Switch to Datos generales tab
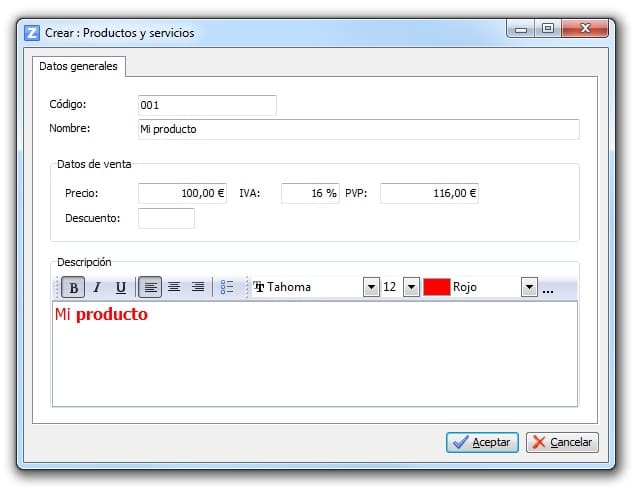 point(78,66)
